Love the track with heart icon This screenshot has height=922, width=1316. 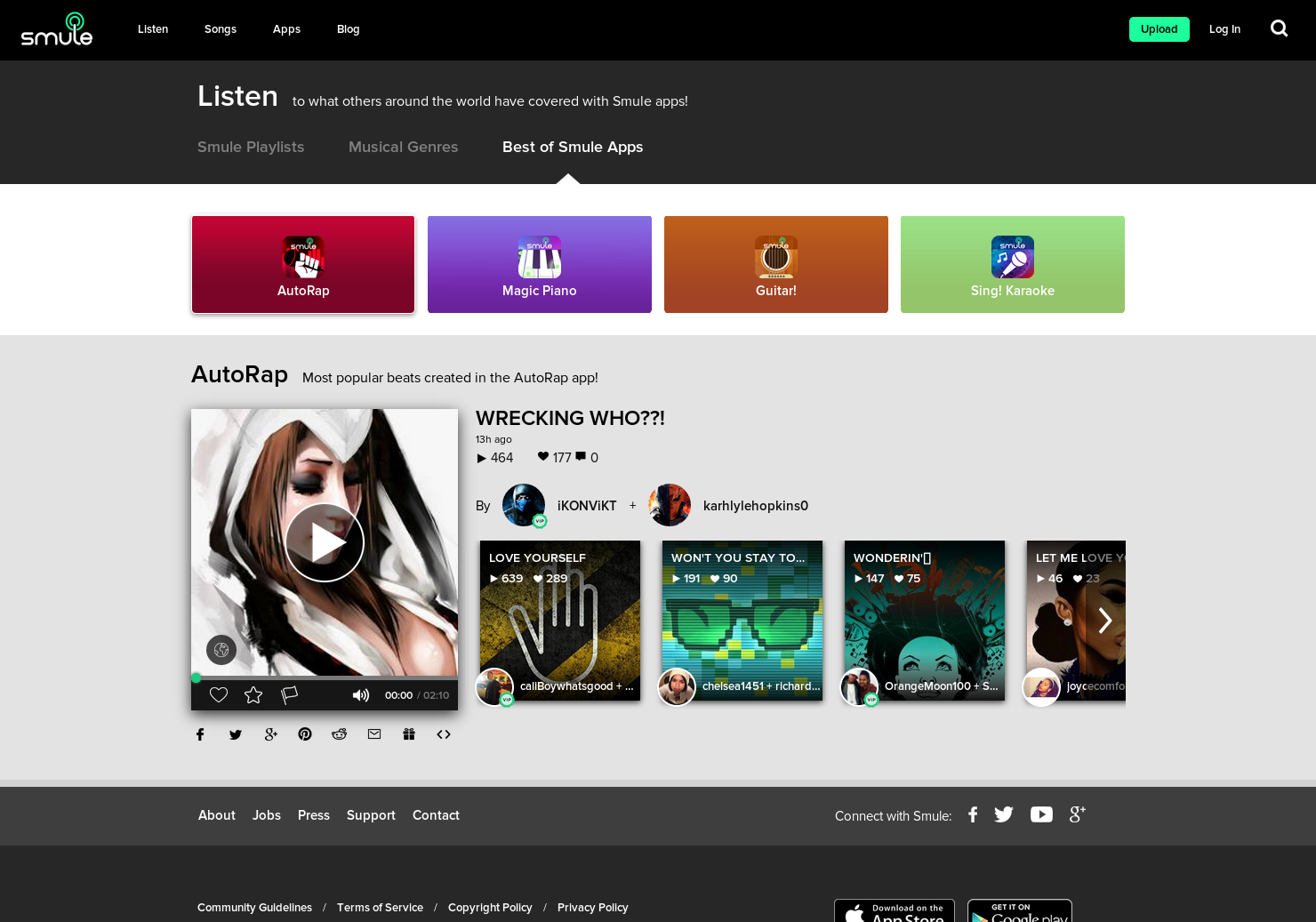coord(219,695)
